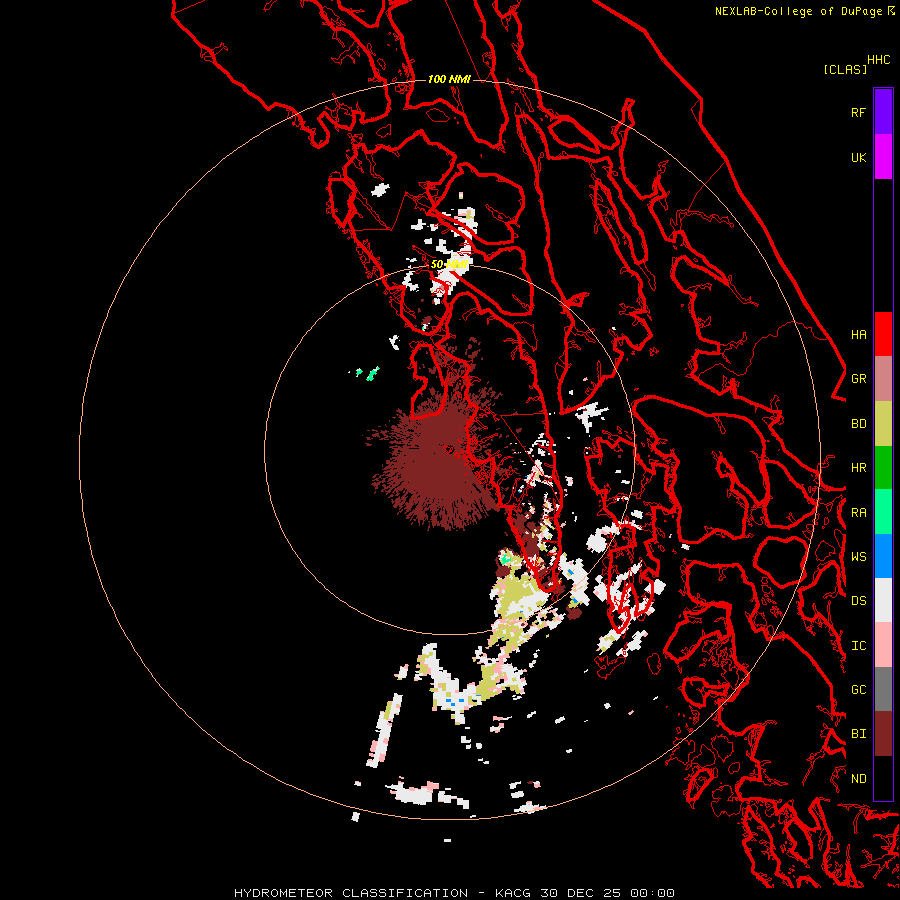
Task: Select the IC pink legend swatch
Action: [x=883, y=645]
